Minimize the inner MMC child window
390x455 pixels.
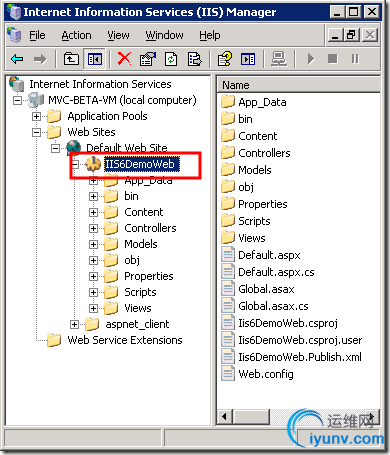click(336, 35)
